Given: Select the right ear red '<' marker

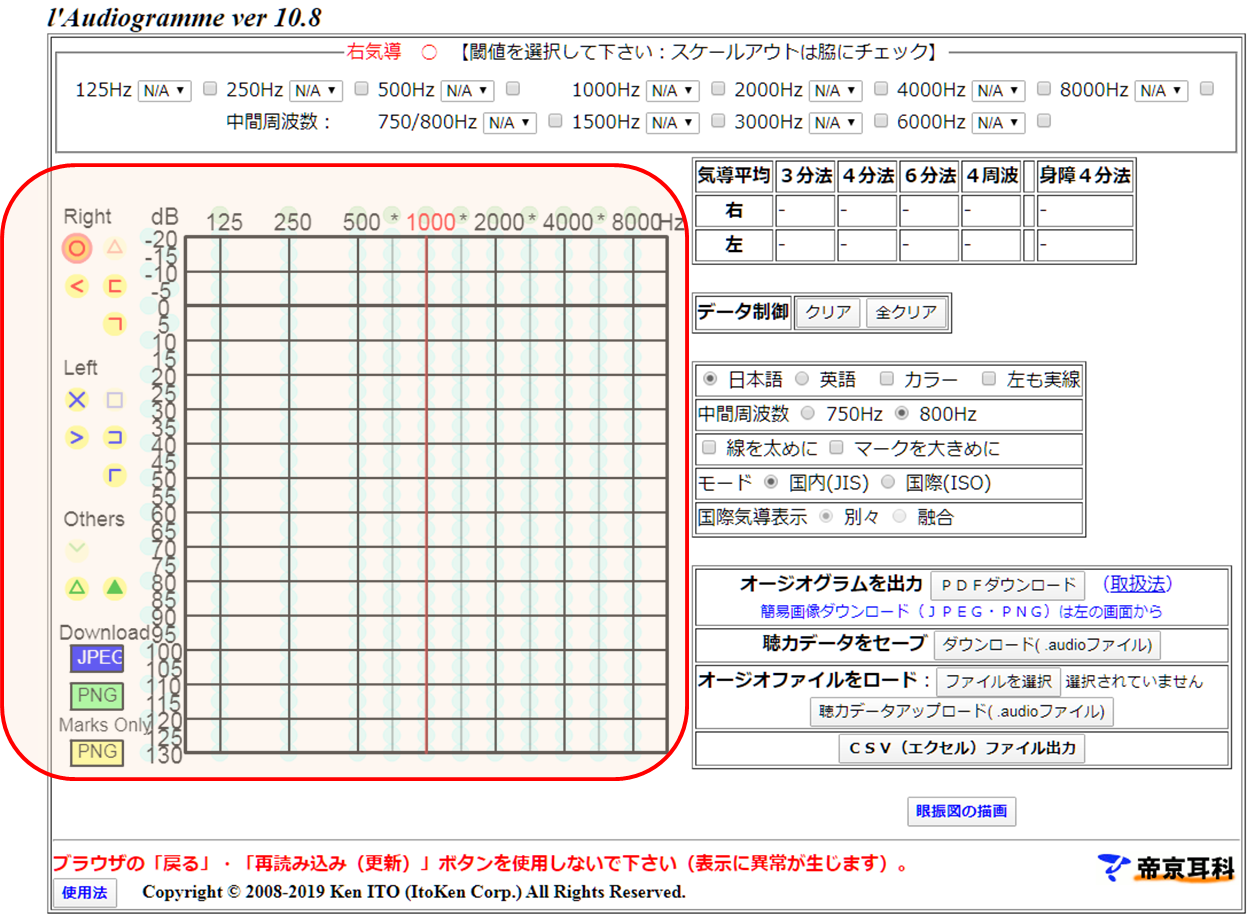Looking at the screenshot, I should point(77,287).
